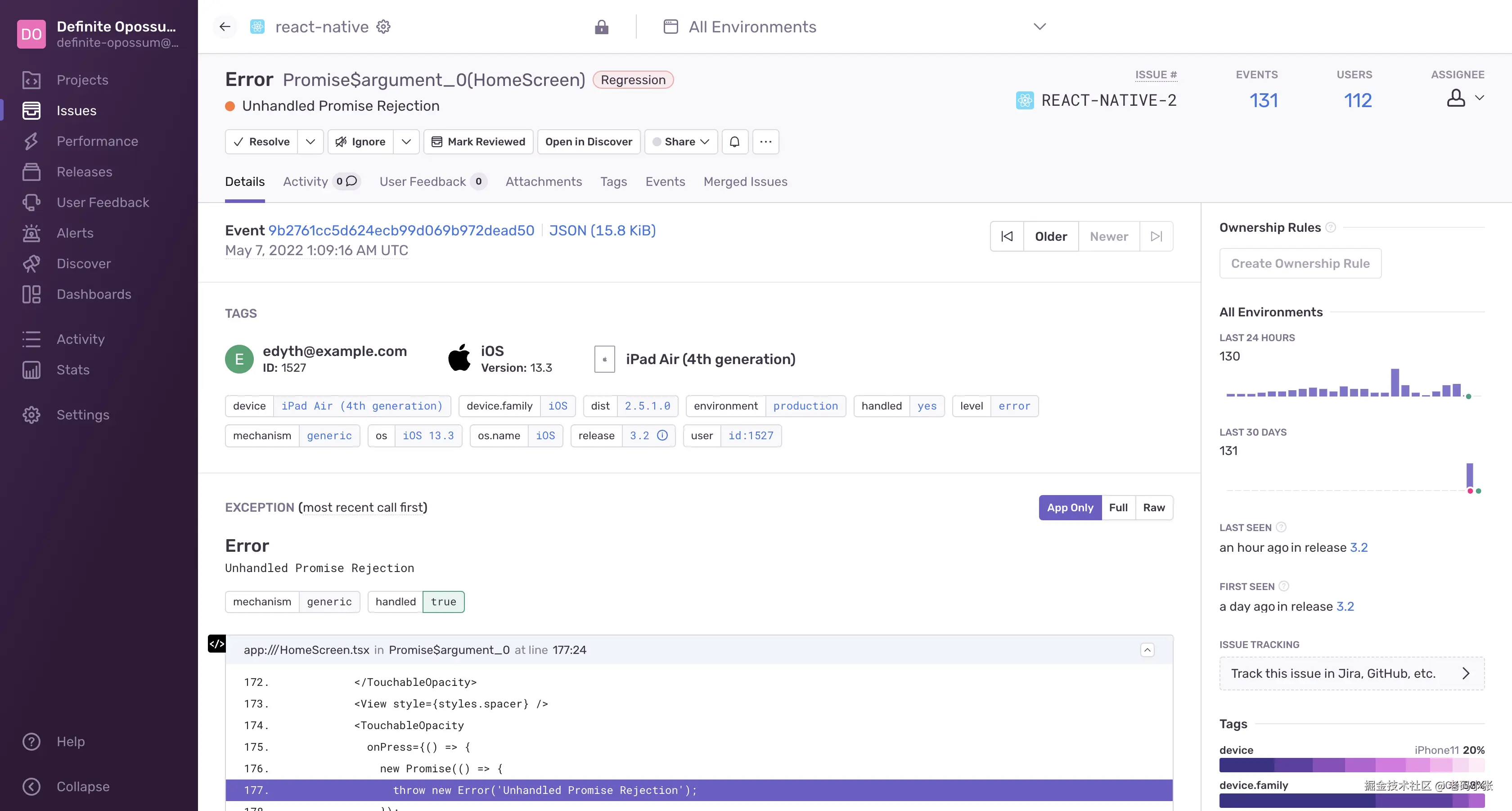The width and height of the screenshot is (1512, 811).
Task: Expand the Resolve dropdown arrow
Action: click(310, 141)
